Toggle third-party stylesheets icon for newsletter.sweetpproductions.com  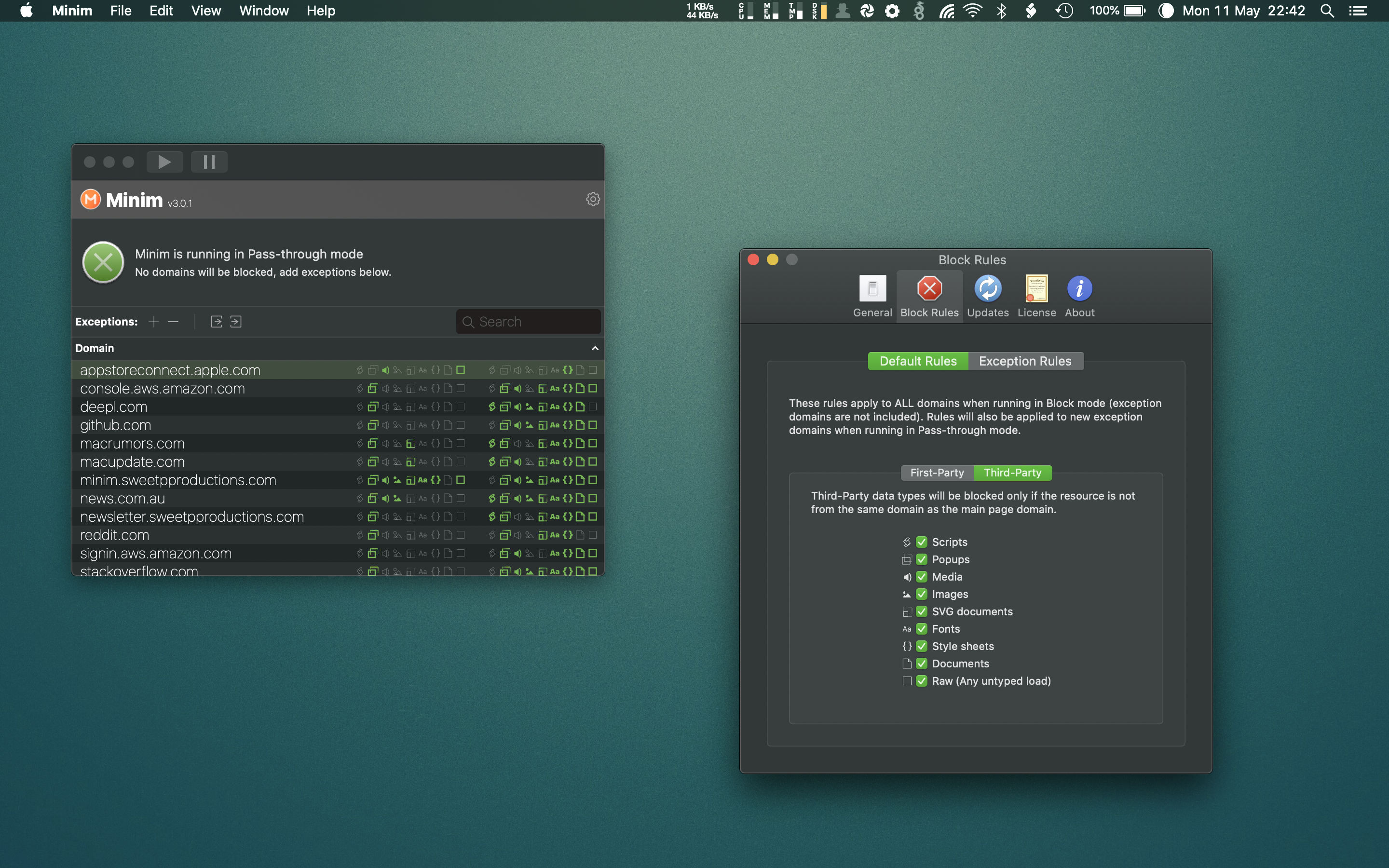point(568,516)
